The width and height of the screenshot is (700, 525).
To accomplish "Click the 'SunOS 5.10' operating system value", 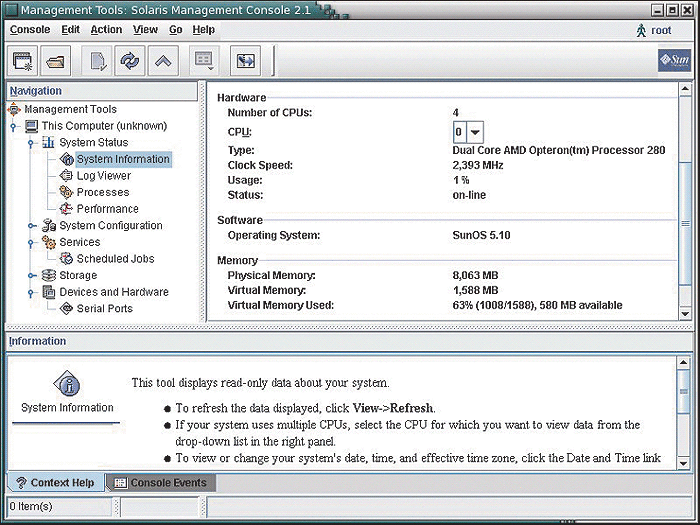I will 481,235.
